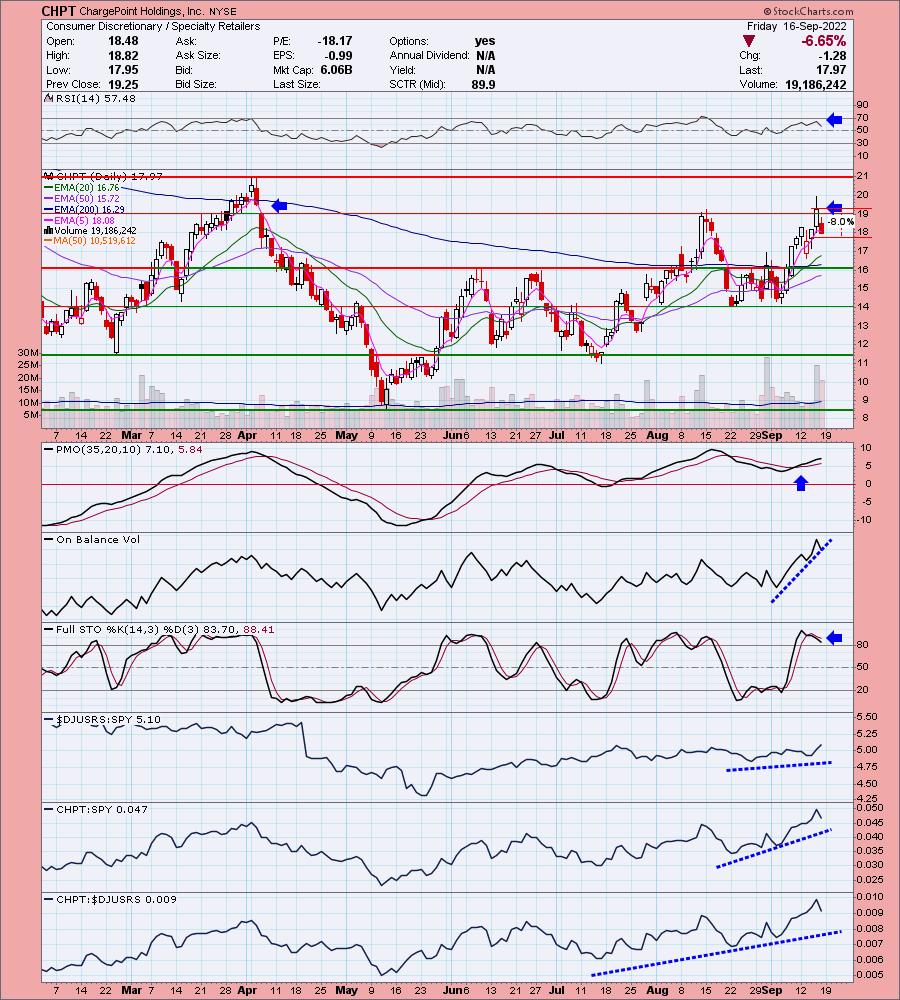Click Consumer Discretionary / Specialty Retailers sector text
The image size is (900, 1000).
pos(153,26)
